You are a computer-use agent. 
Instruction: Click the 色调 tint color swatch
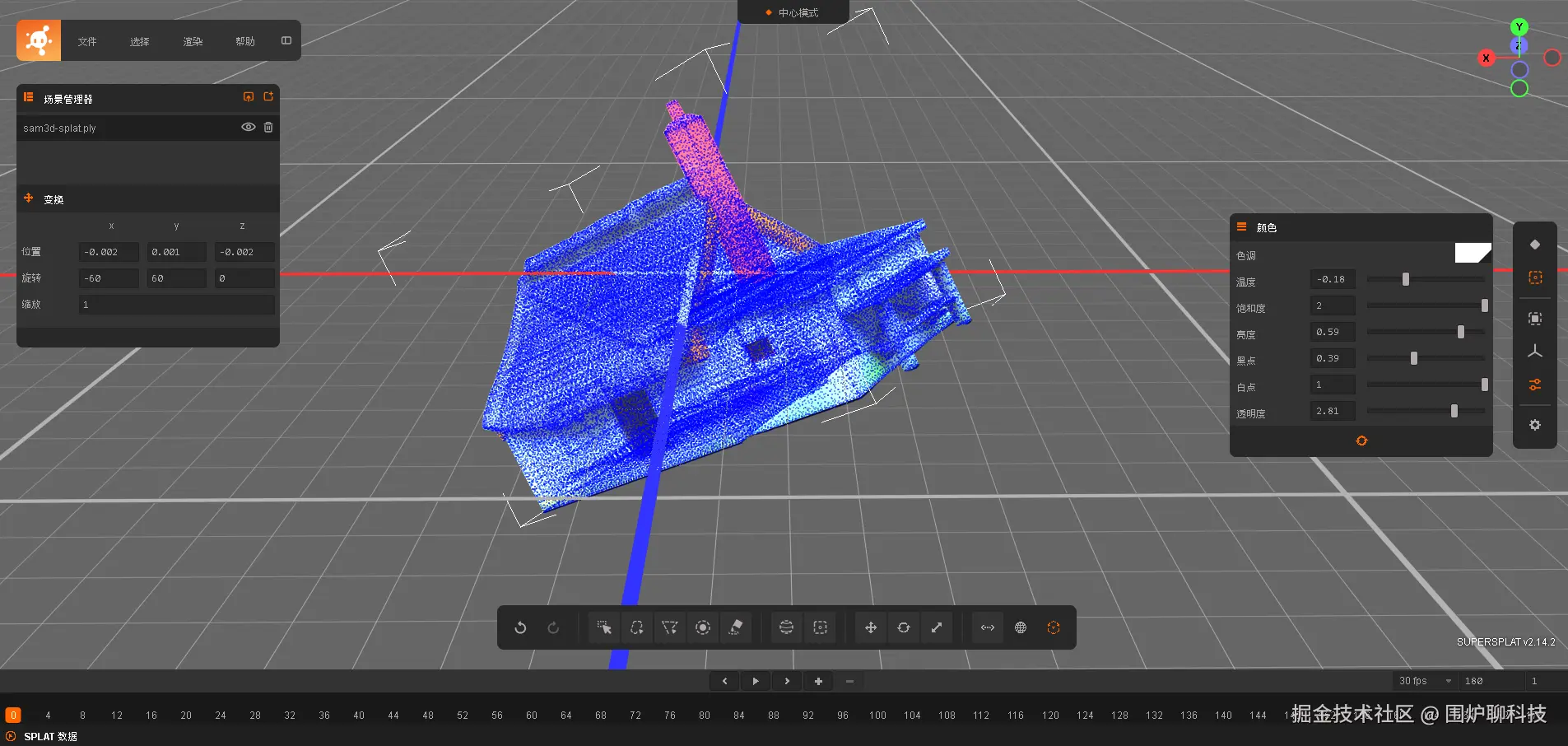1473,254
